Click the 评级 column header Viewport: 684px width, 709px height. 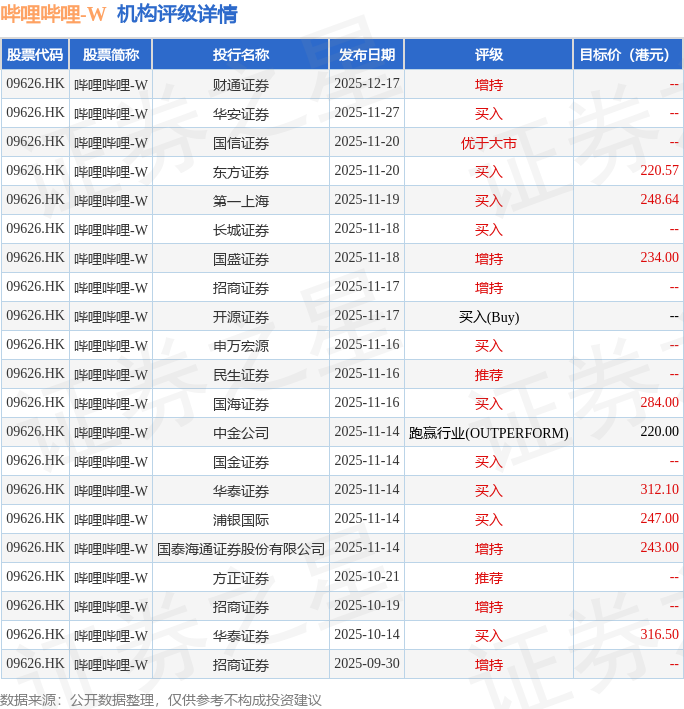coord(489,55)
